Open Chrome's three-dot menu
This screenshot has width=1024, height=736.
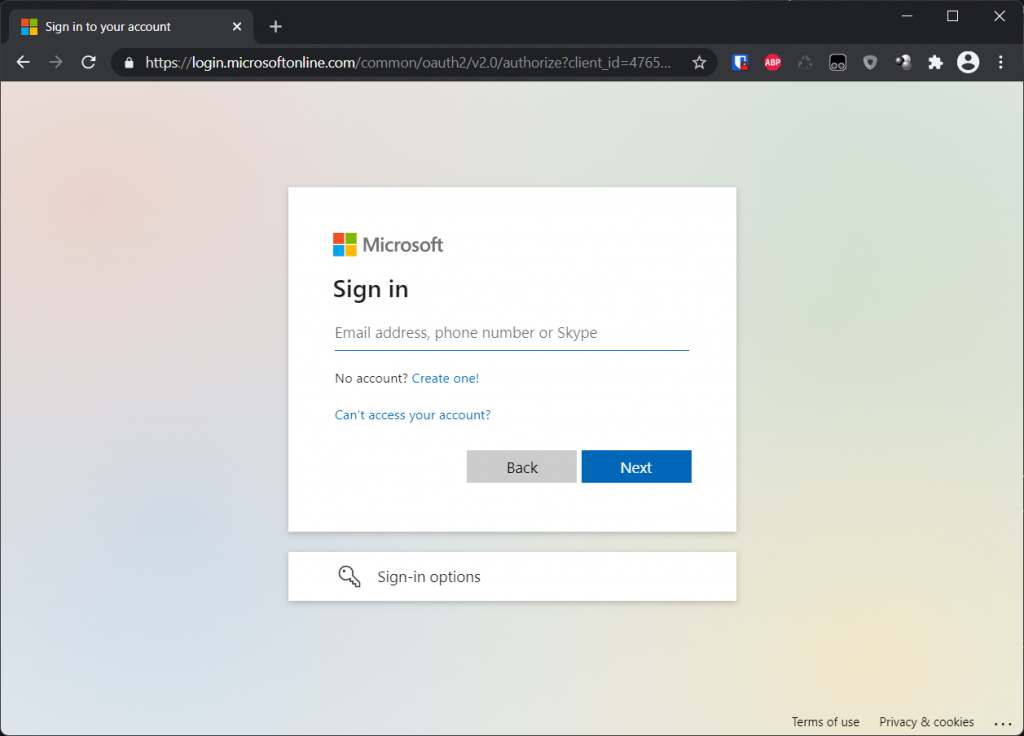[x=1000, y=62]
